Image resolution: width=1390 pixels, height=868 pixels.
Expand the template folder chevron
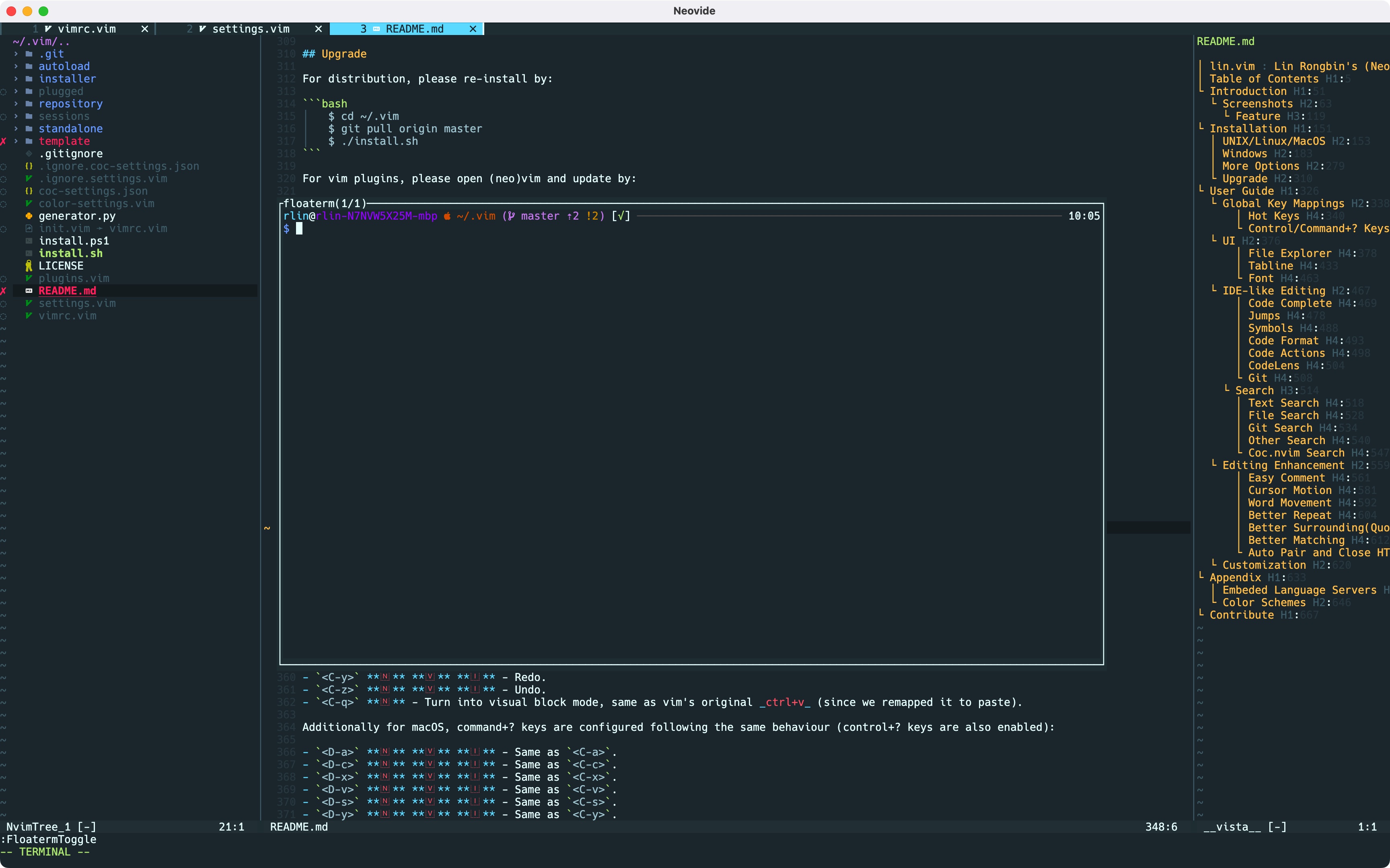point(16,141)
